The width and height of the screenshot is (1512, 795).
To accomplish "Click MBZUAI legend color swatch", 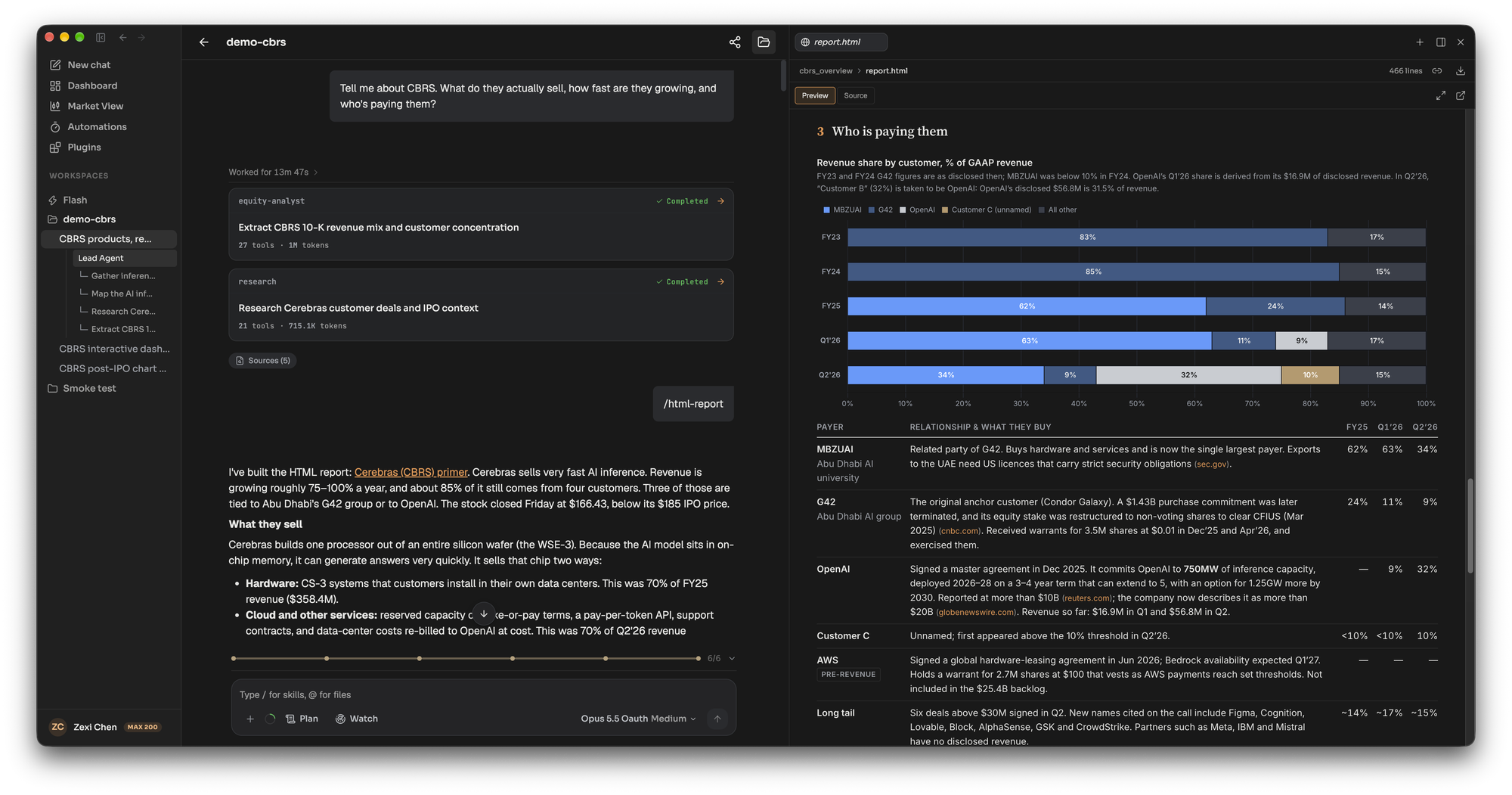I will pyautogui.click(x=826, y=210).
